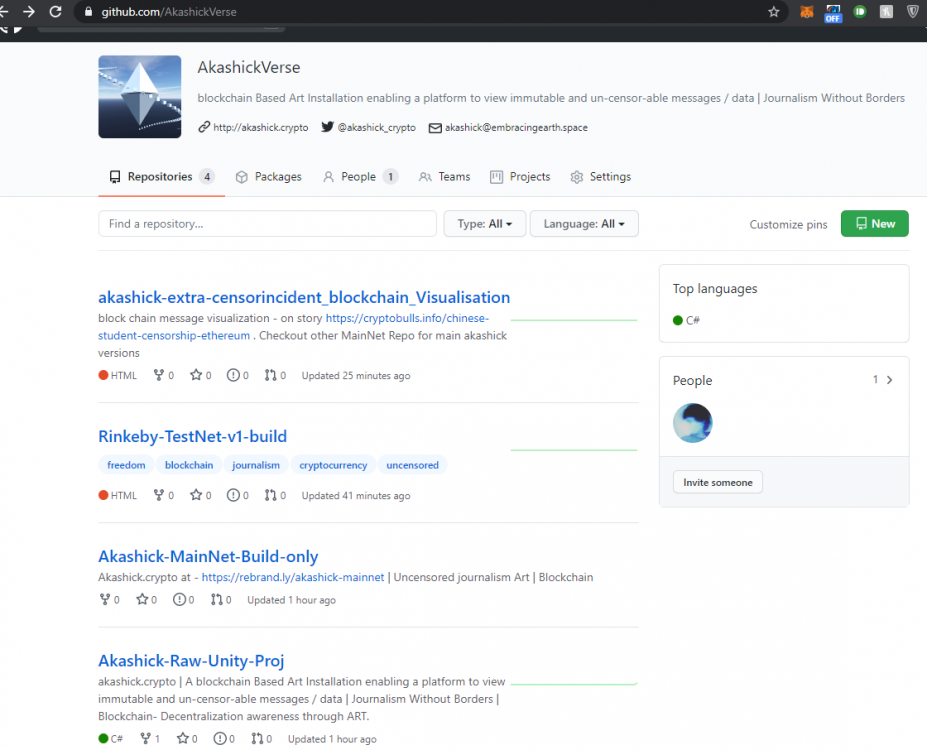Open the Akashick-Raw-Unity-Proj repository
The width and height of the screenshot is (927, 750).
tap(191, 660)
